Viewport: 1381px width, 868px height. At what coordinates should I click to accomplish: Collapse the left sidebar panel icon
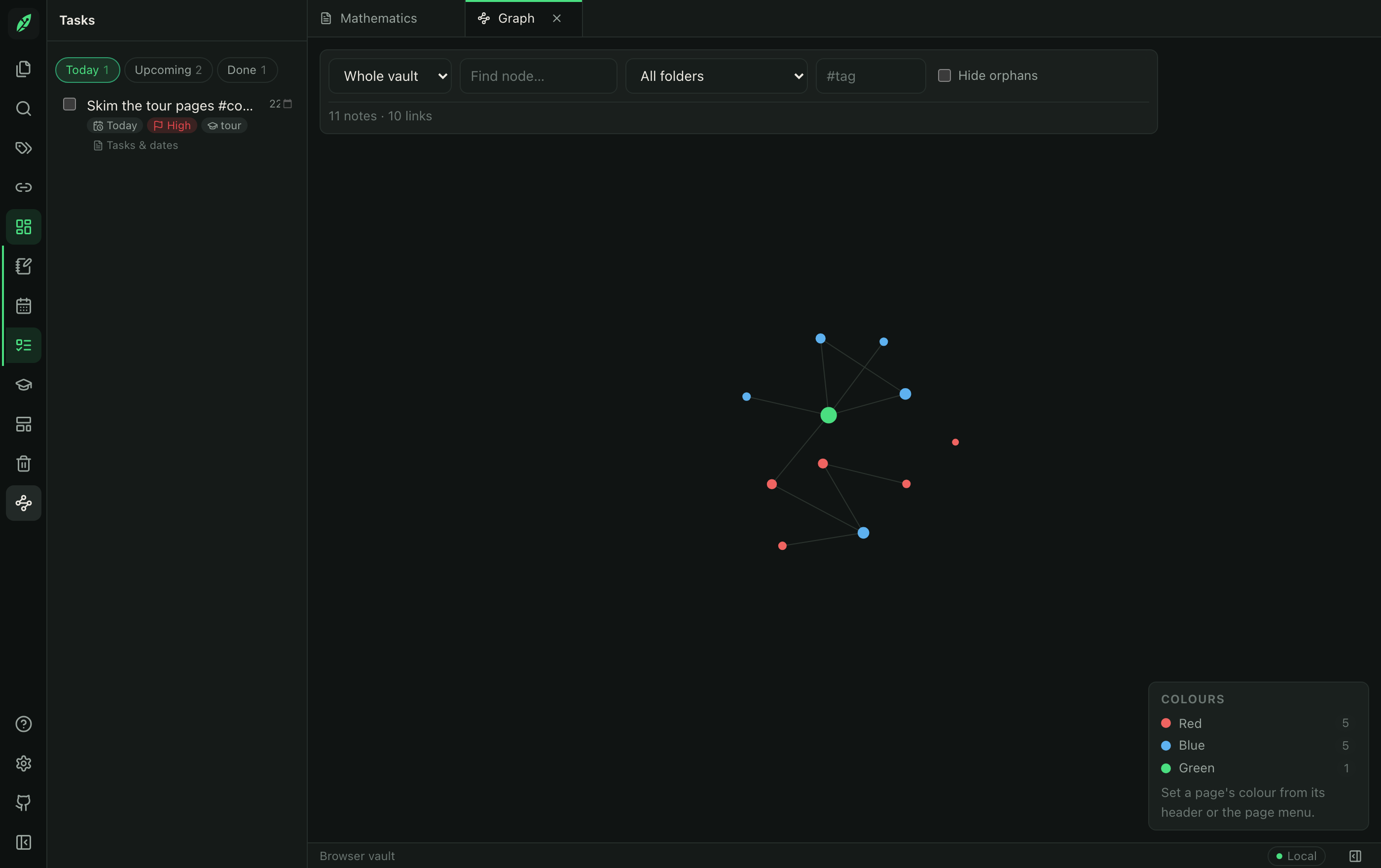click(x=24, y=842)
